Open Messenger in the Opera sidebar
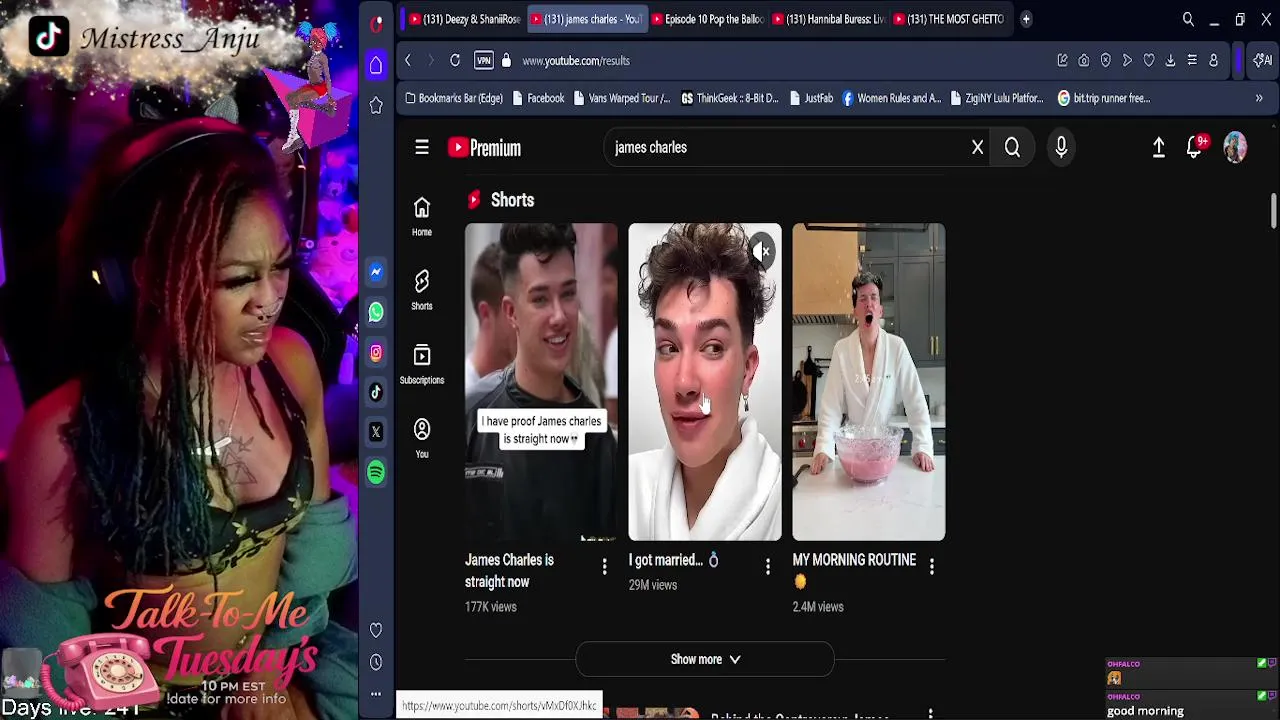The image size is (1280, 720). coord(376,272)
